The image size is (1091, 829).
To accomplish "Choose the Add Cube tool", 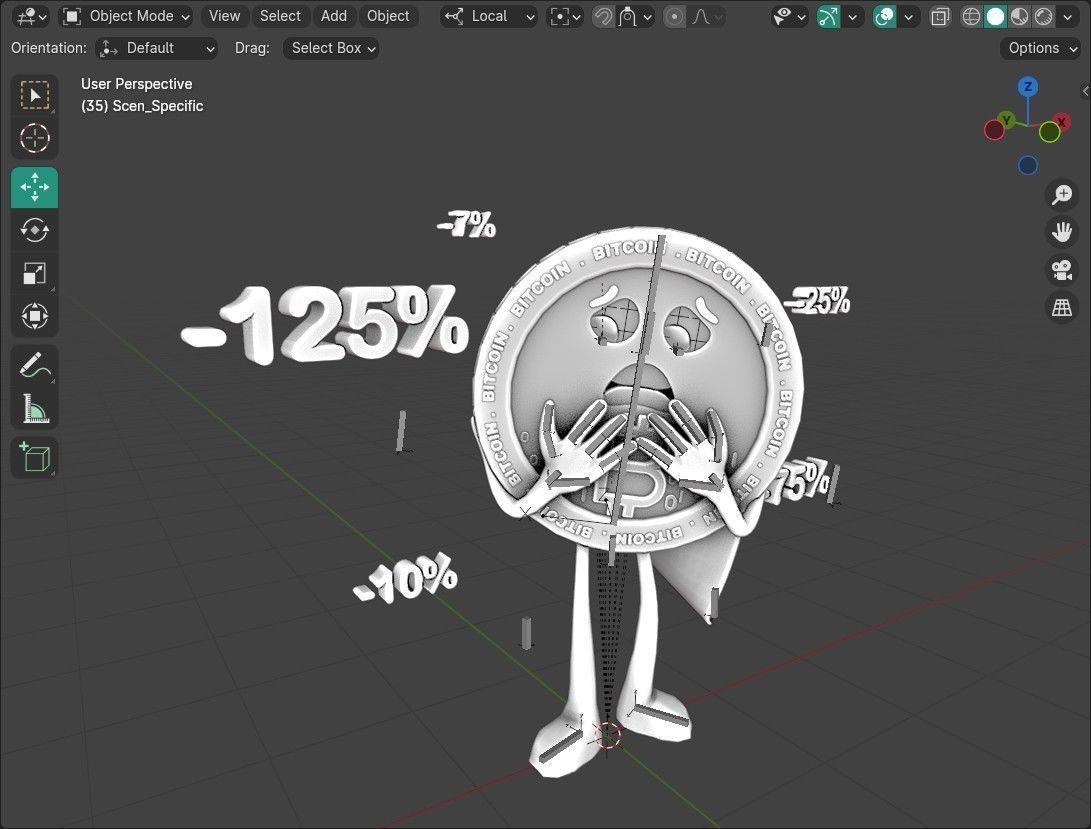I will click(x=34, y=458).
